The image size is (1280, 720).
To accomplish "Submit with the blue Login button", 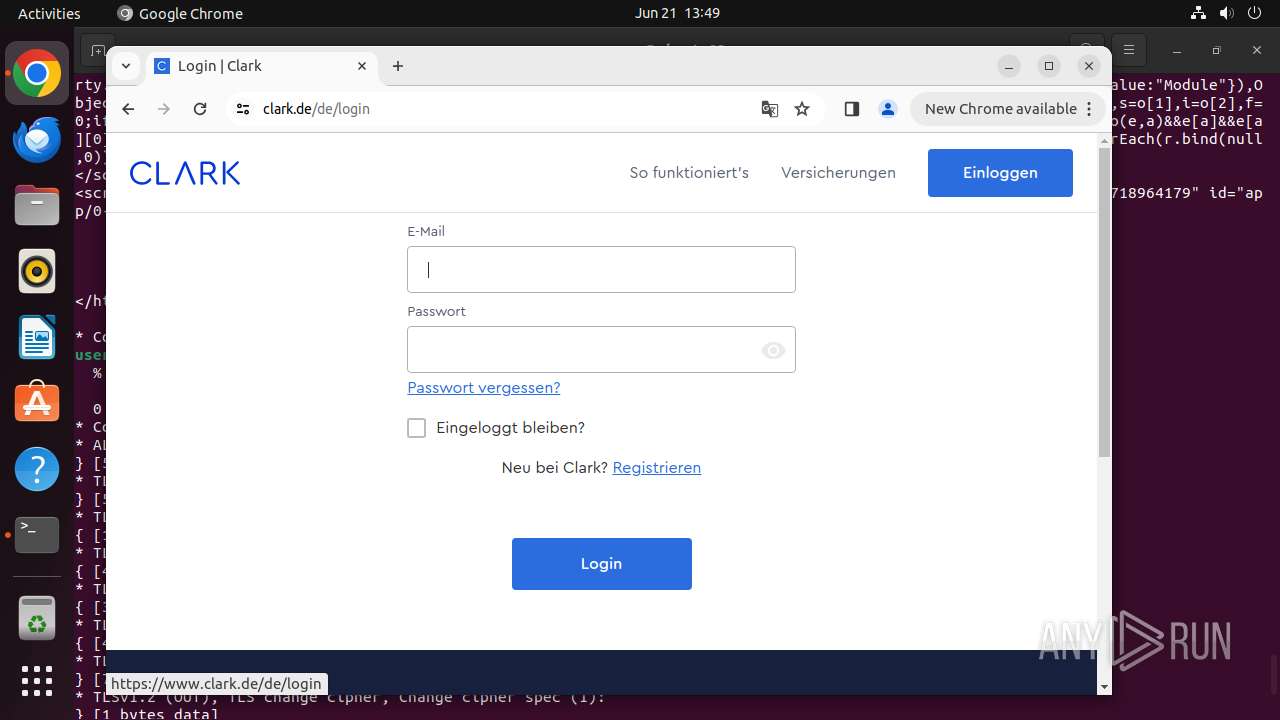I will click(x=601, y=564).
